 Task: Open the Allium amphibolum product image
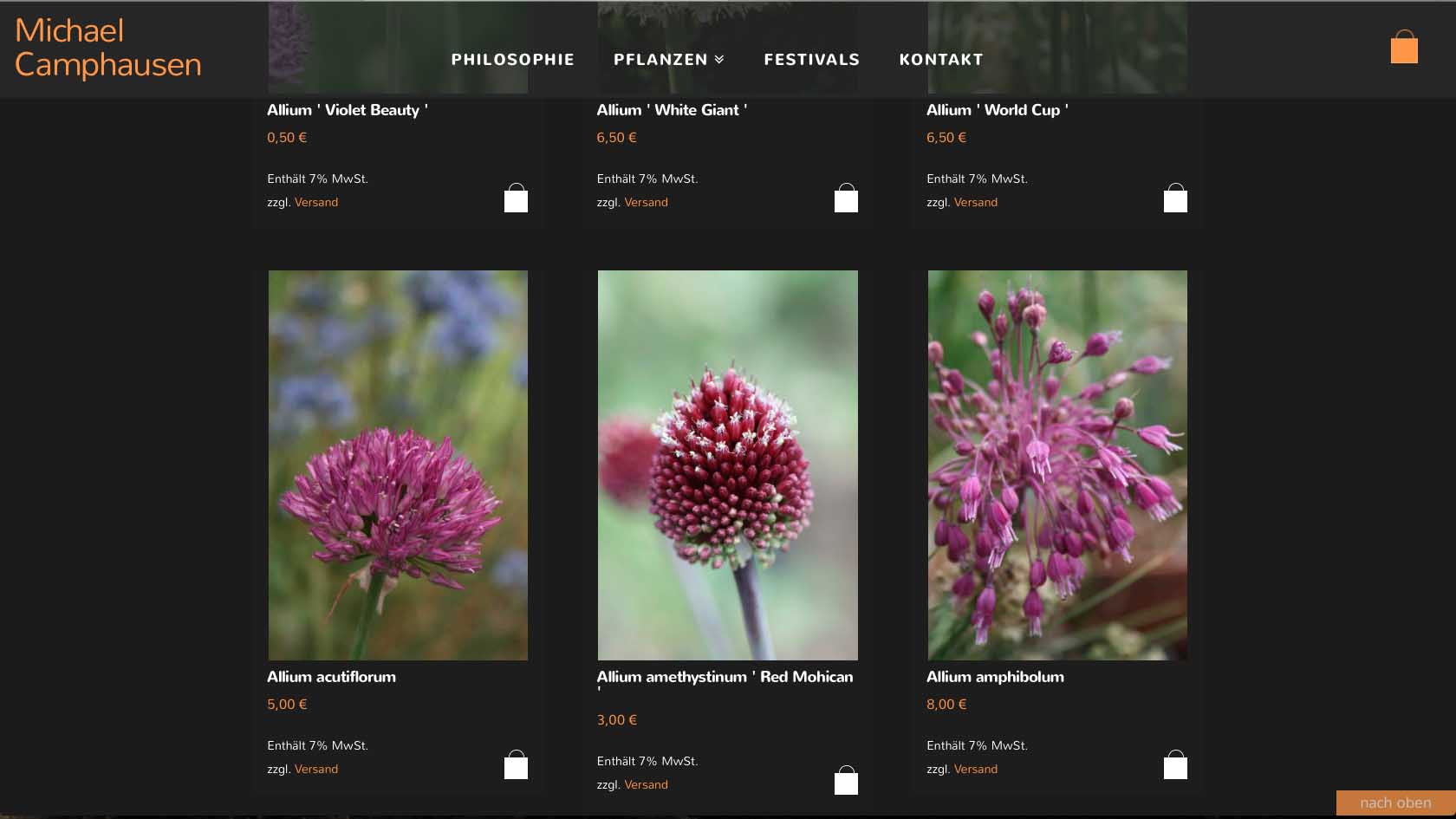1057,465
